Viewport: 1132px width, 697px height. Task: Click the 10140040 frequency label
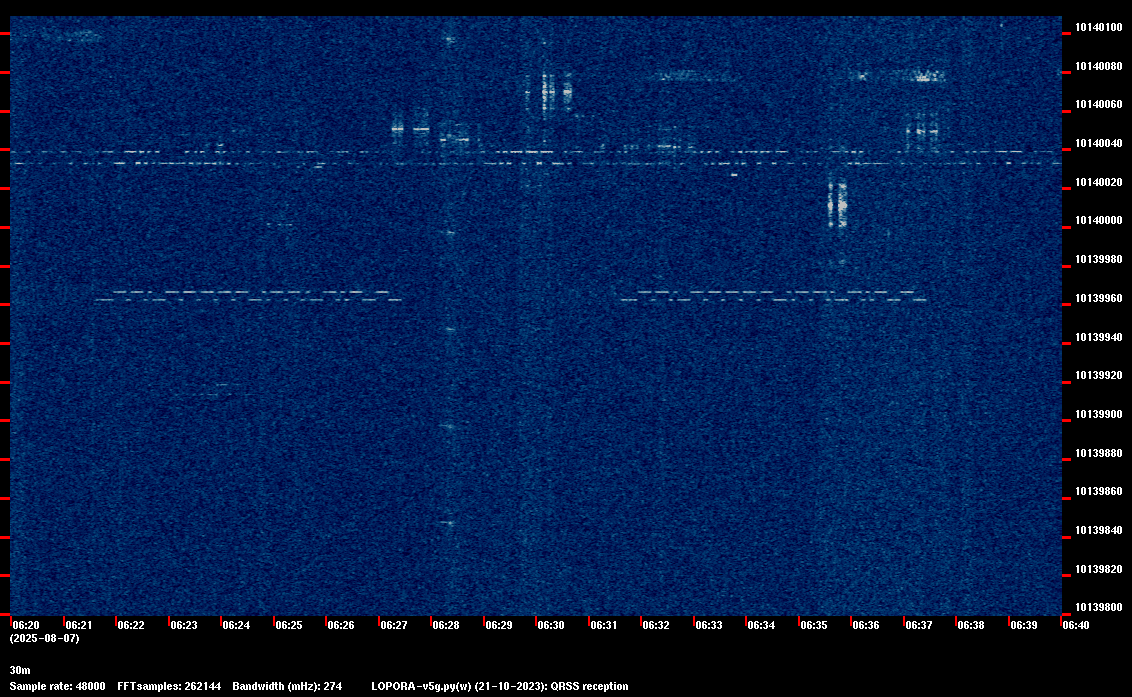click(x=1099, y=144)
